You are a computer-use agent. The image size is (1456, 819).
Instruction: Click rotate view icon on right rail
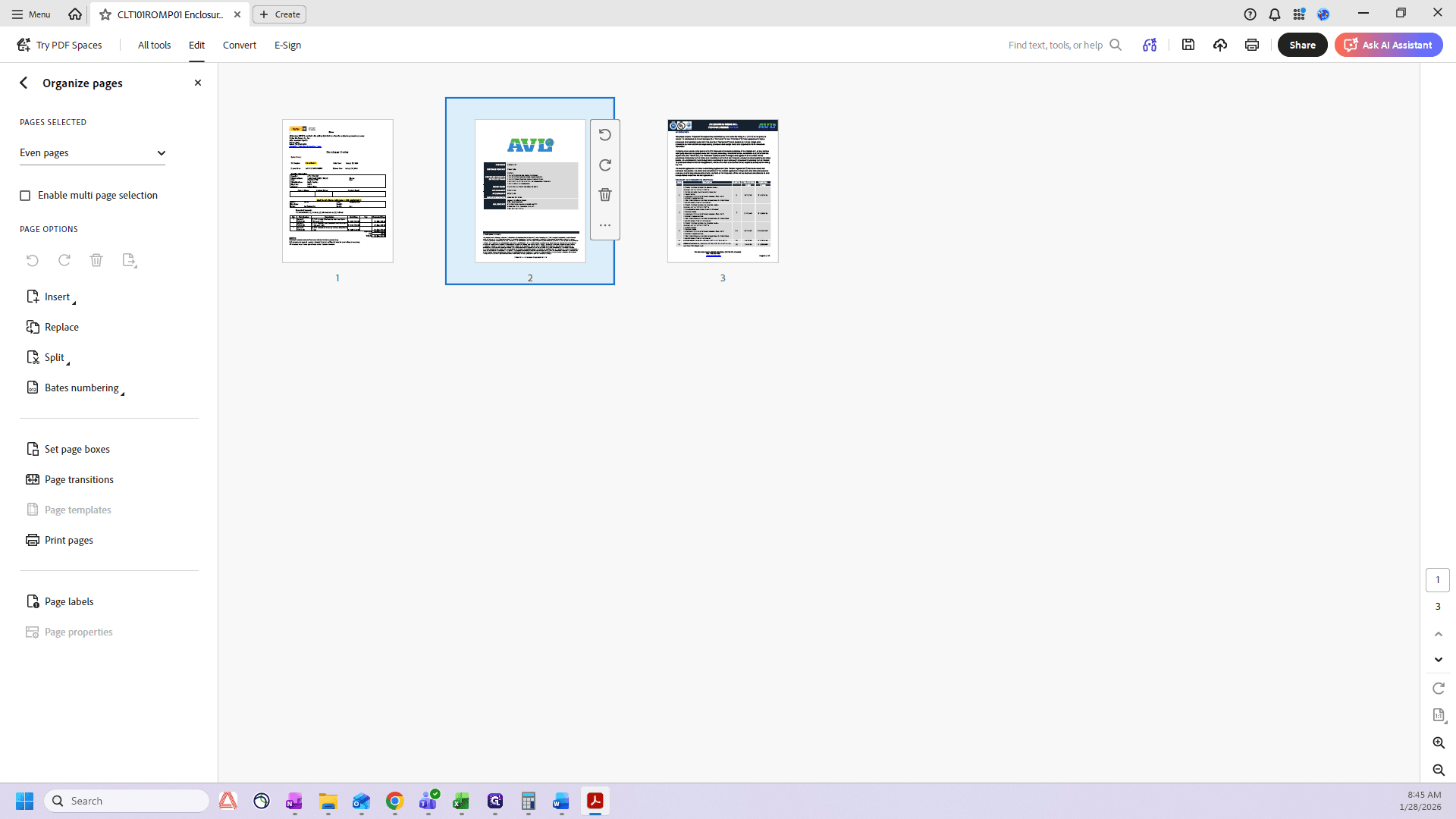pos(1439,689)
